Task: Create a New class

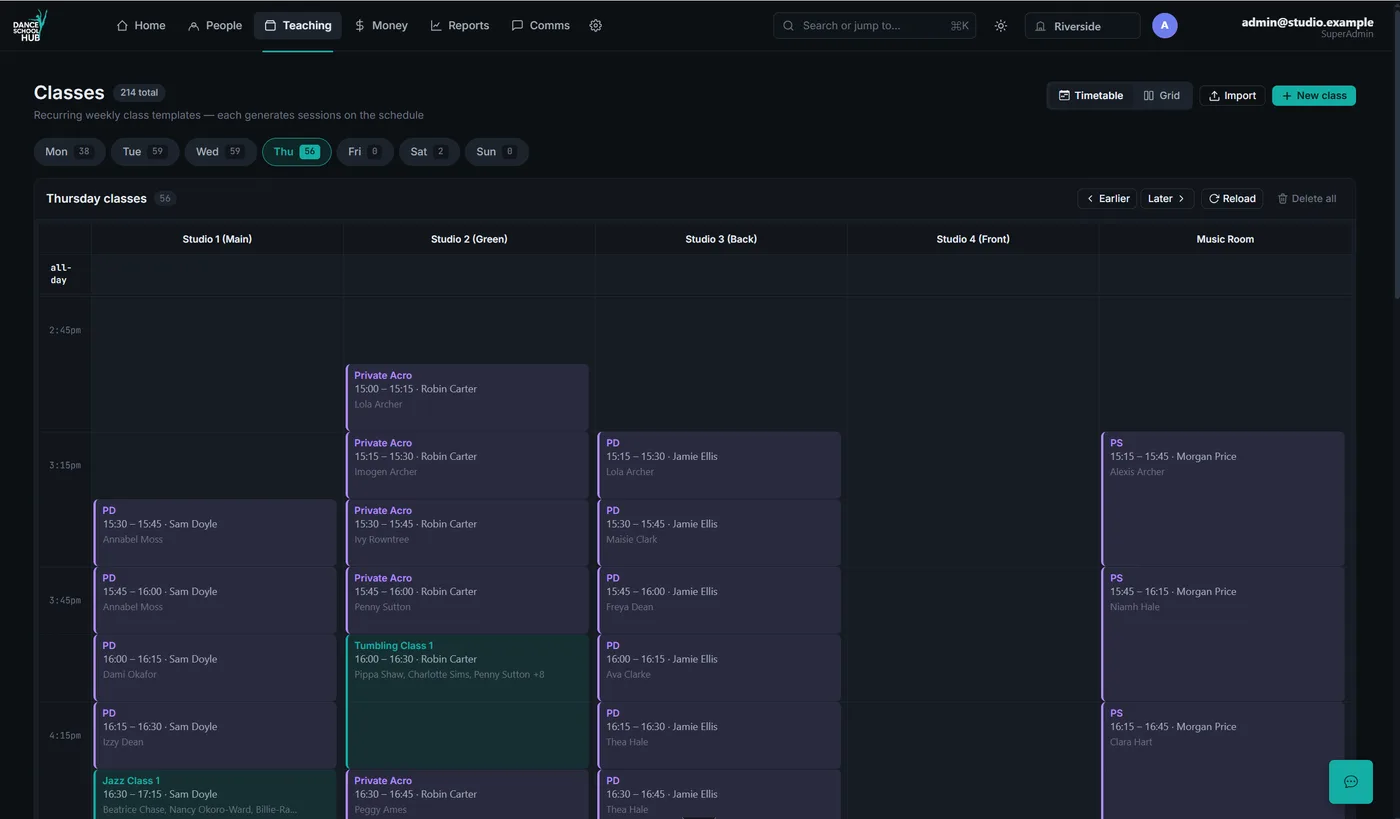Action: coord(1314,96)
